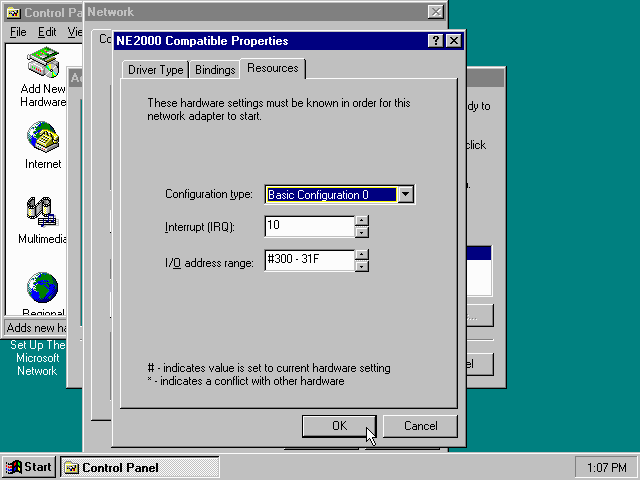640x480 pixels.
Task: Click the Interrupt (IRQ) label
Action: coord(200,227)
